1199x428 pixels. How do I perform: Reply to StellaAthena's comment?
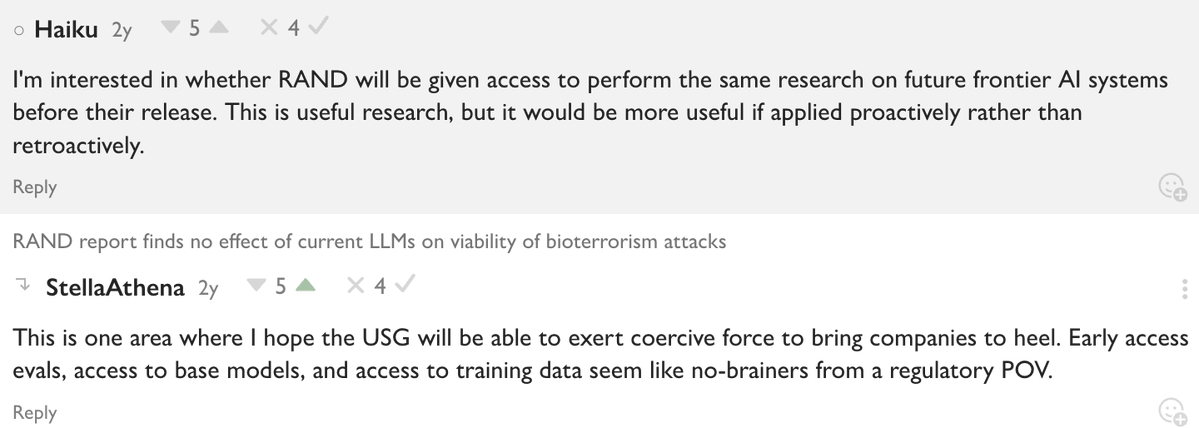coord(34,413)
